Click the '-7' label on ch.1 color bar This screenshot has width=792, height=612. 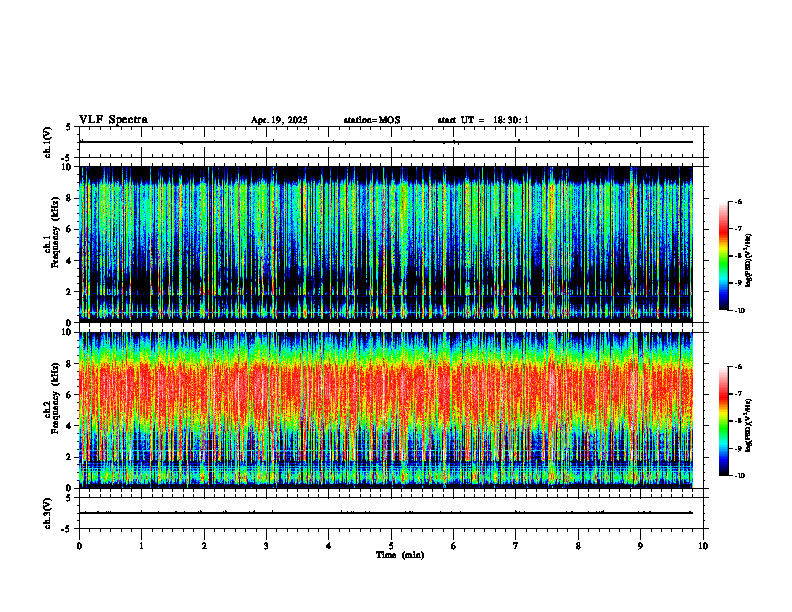pos(738,229)
